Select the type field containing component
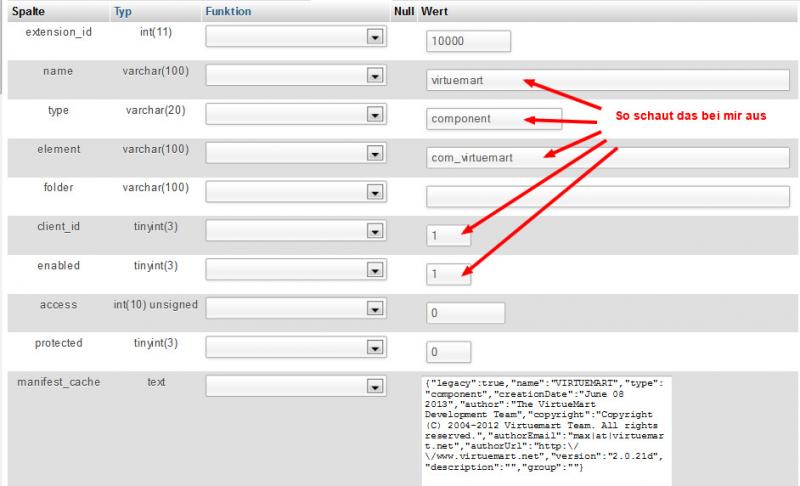Image resolution: width=800 pixels, height=486 pixels. (x=493, y=119)
